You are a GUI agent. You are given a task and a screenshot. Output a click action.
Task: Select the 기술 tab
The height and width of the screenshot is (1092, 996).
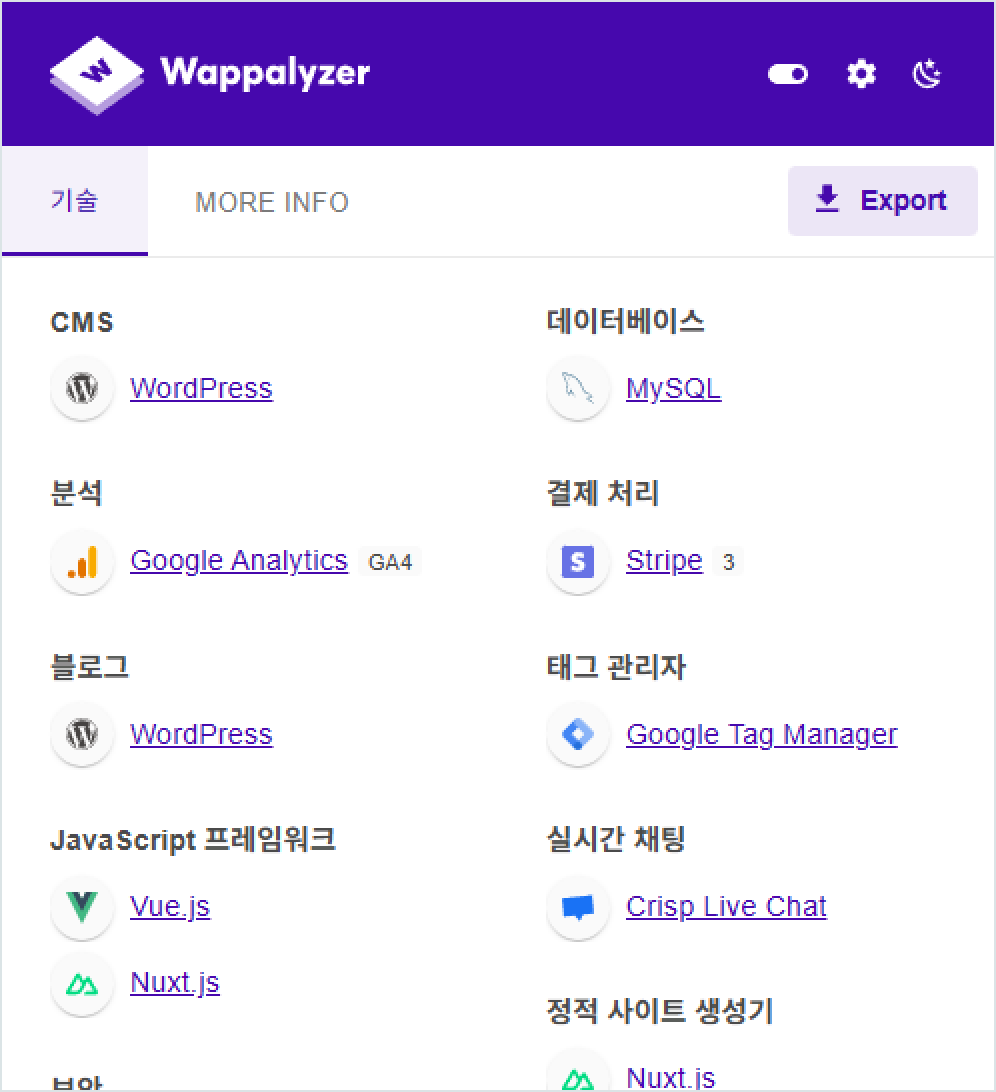pos(75,201)
